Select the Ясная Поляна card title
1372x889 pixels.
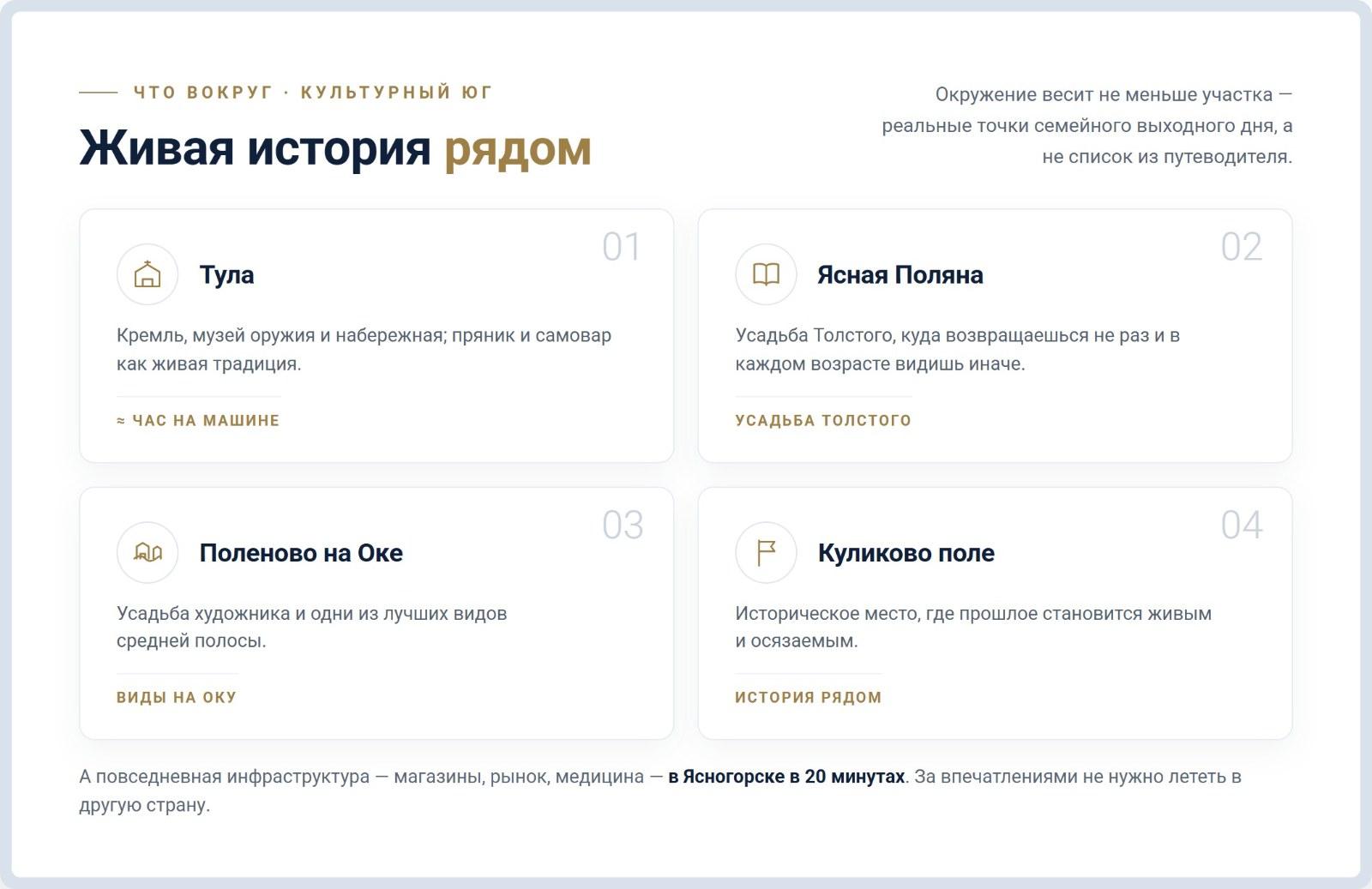coord(900,275)
